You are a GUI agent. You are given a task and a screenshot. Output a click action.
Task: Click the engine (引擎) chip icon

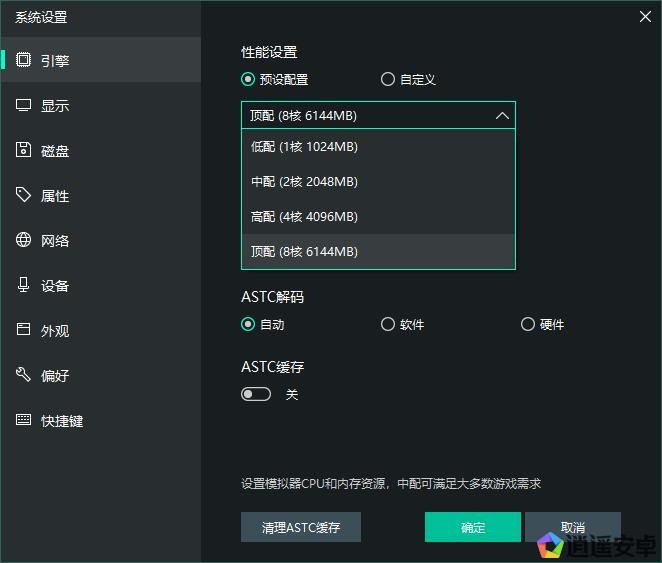coord(23,60)
